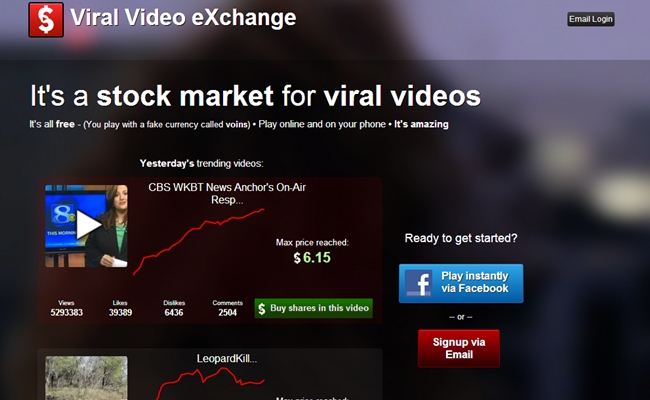
Task: Click the Facebook f logo icon
Action: [x=419, y=283]
